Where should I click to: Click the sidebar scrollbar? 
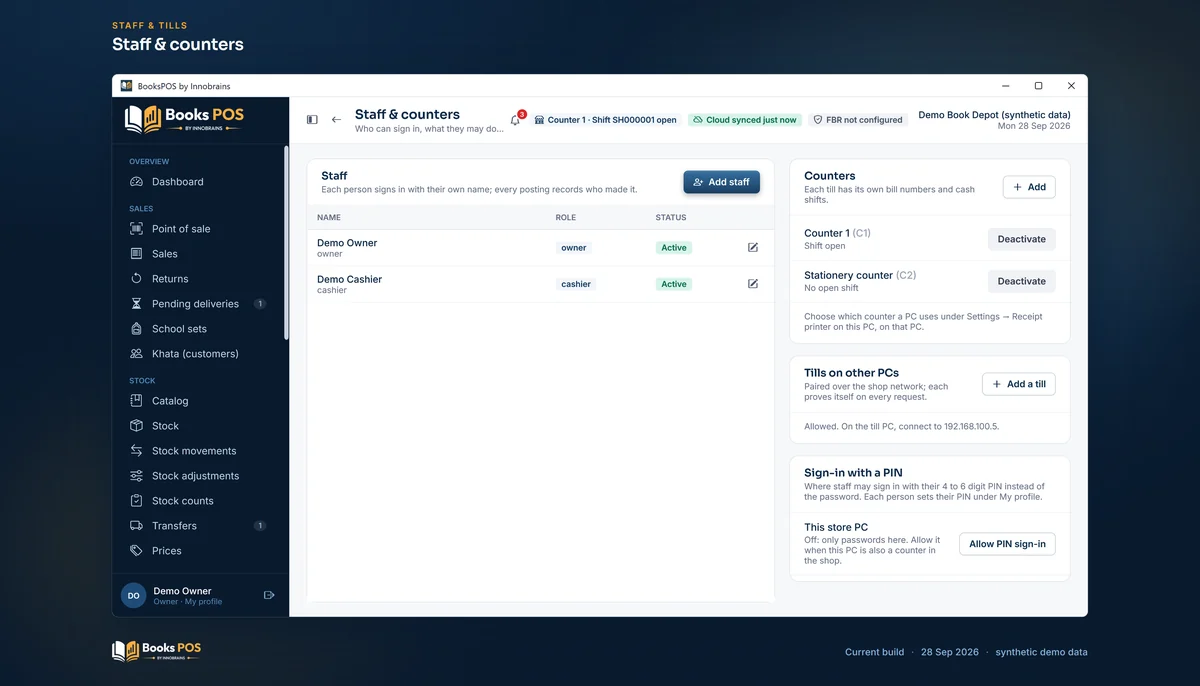click(286, 244)
